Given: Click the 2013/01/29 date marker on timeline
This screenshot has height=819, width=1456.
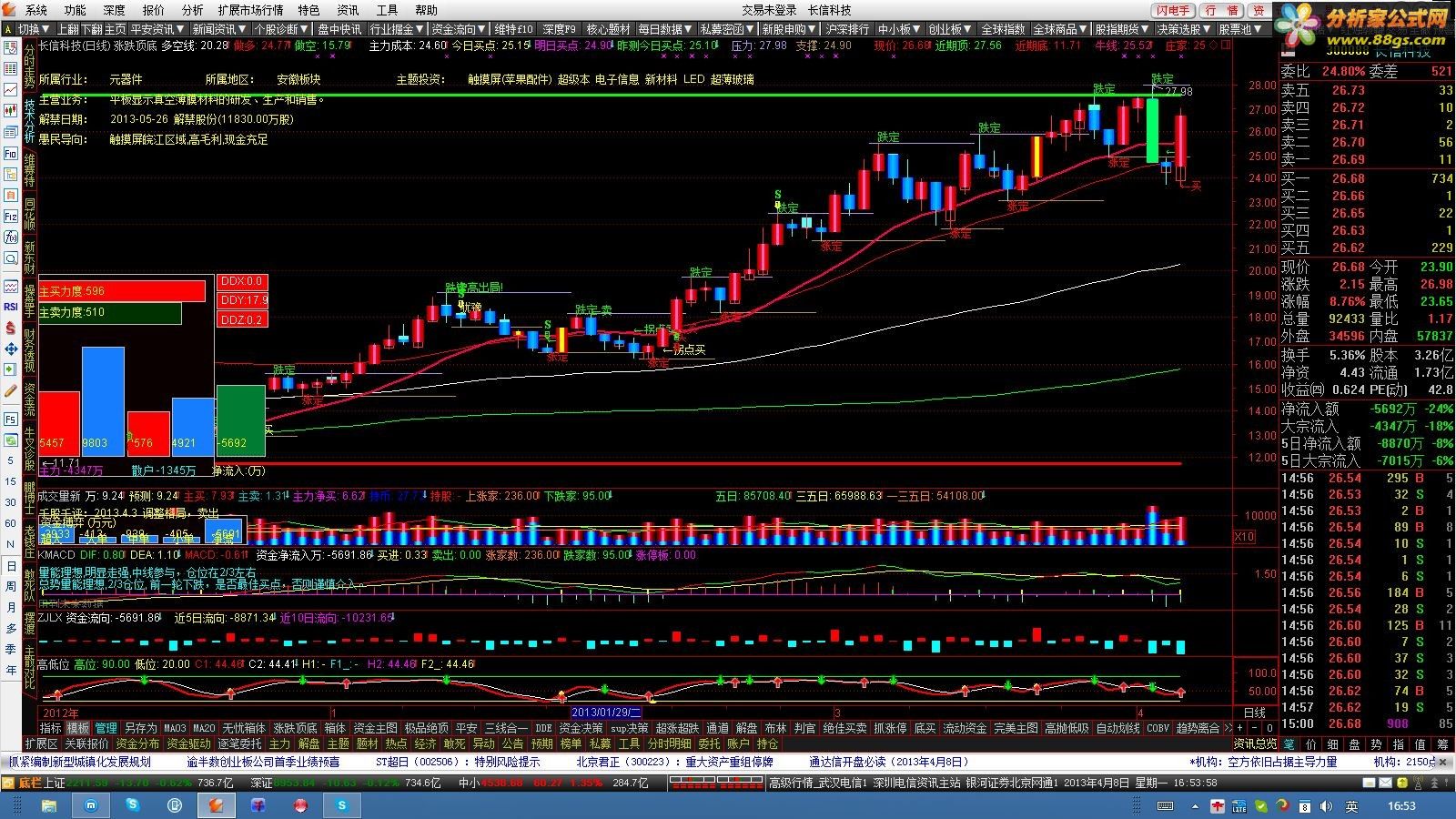Looking at the screenshot, I should (x=607, y=712).
